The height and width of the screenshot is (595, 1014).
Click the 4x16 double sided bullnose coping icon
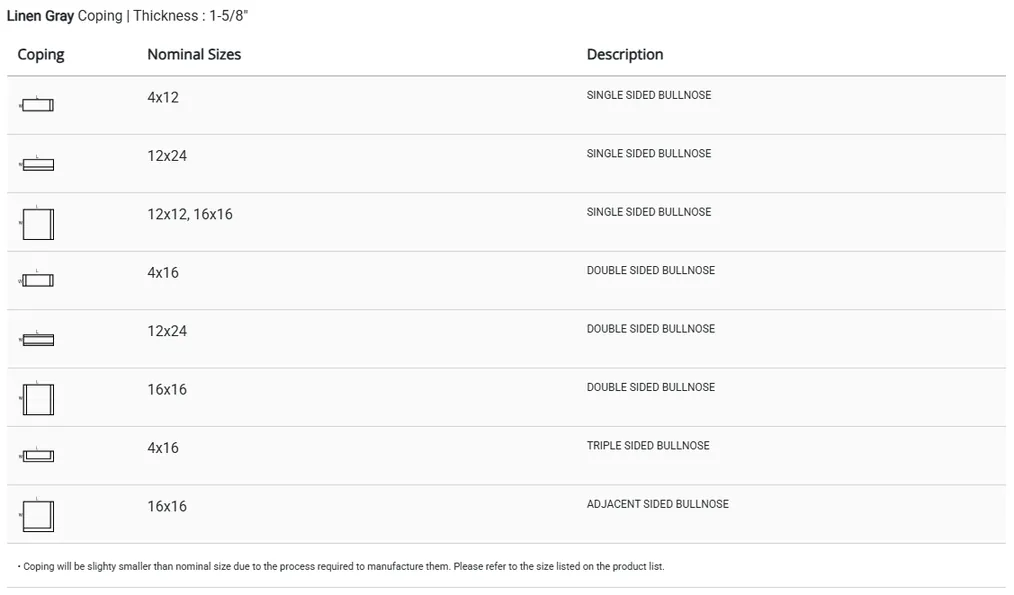38,281
